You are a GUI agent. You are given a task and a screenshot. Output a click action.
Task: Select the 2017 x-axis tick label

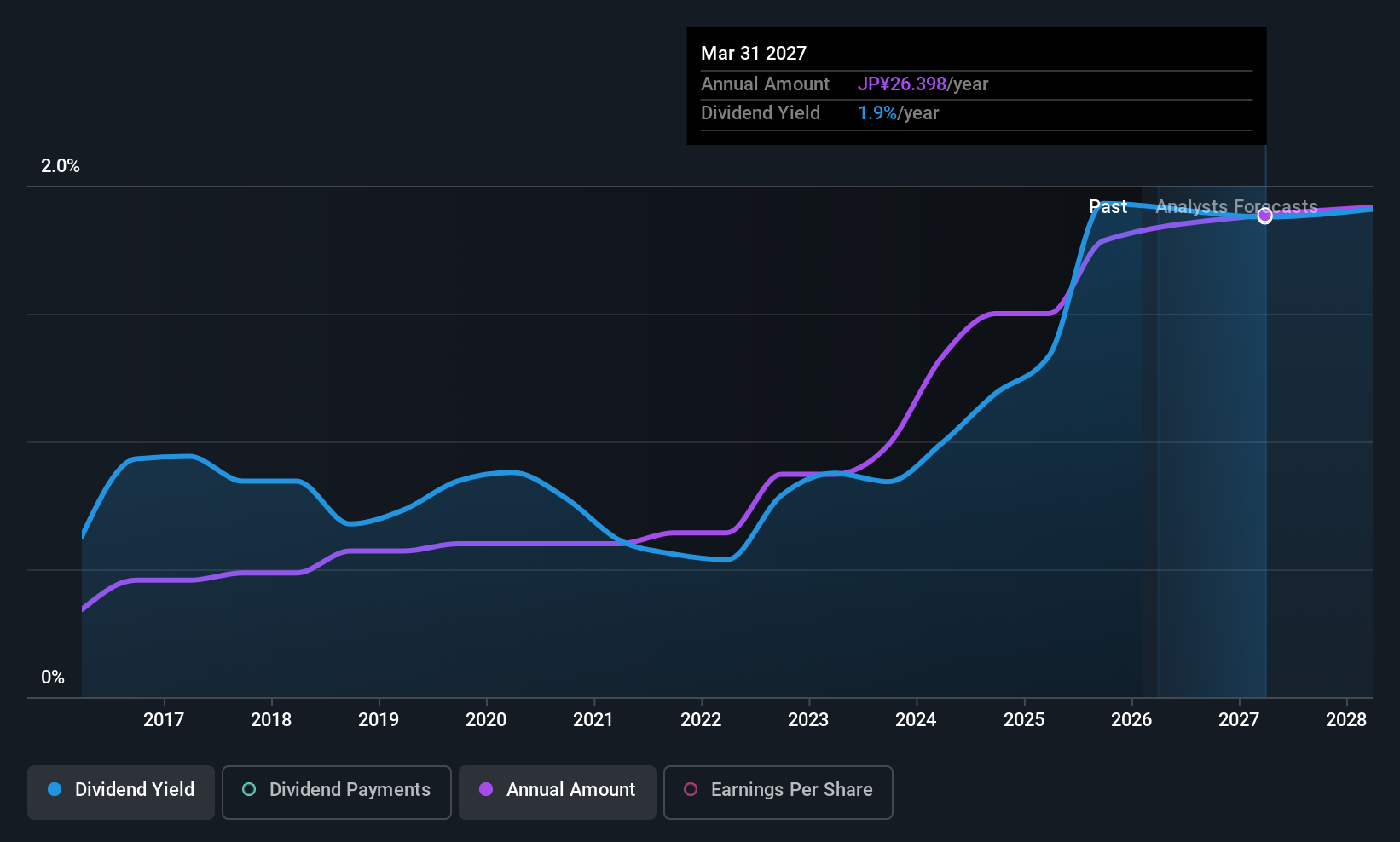(164, 720)
